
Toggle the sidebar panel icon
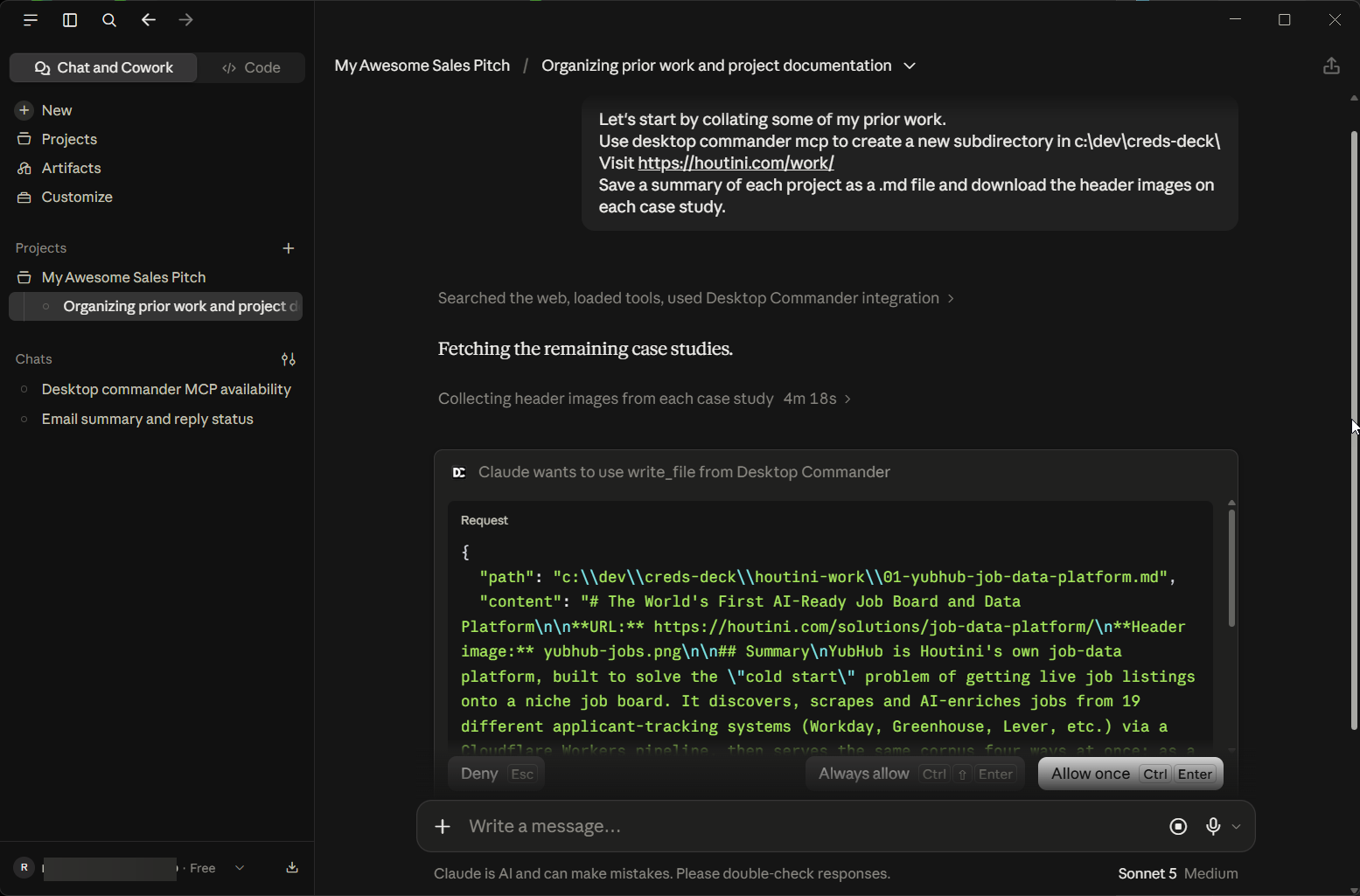click(x=70, y=20)
